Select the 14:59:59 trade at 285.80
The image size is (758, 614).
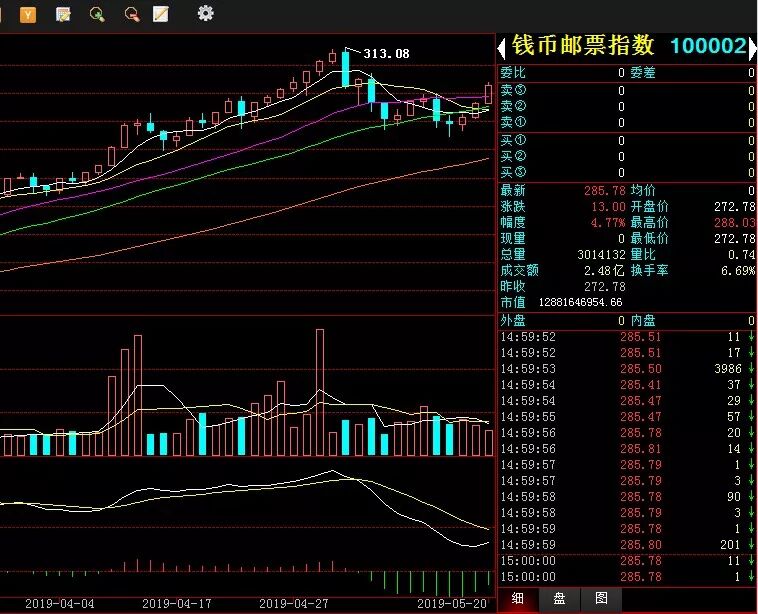point(627,545)
